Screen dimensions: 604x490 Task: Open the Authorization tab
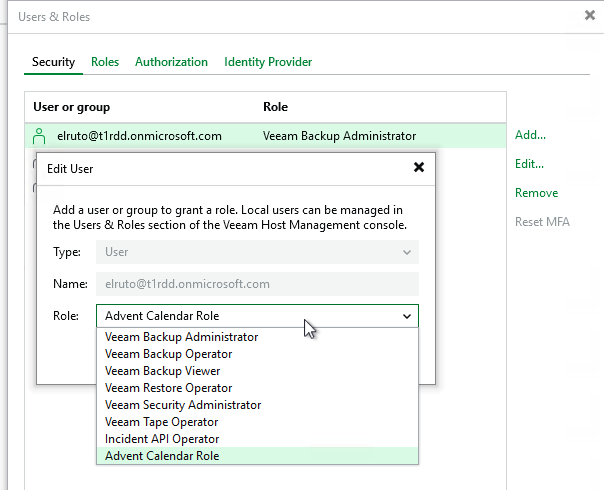tap(171, 62)
